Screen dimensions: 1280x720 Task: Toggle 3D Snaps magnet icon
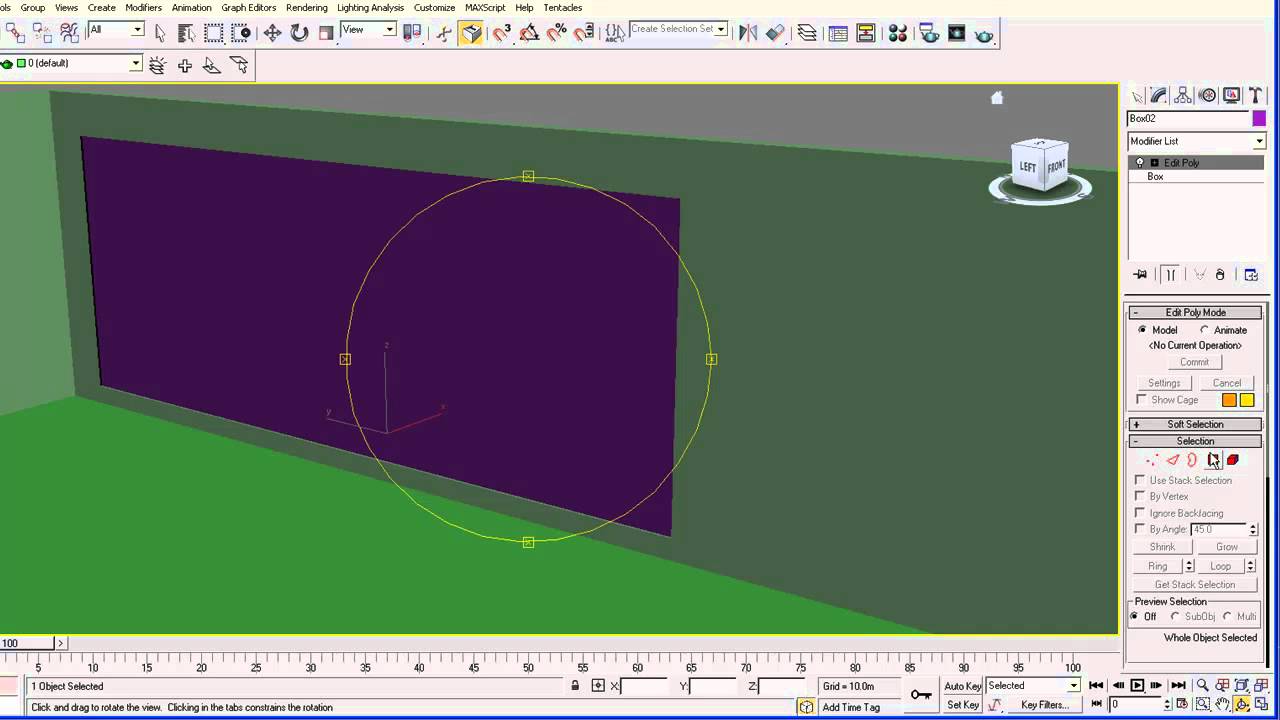(502, 33)
